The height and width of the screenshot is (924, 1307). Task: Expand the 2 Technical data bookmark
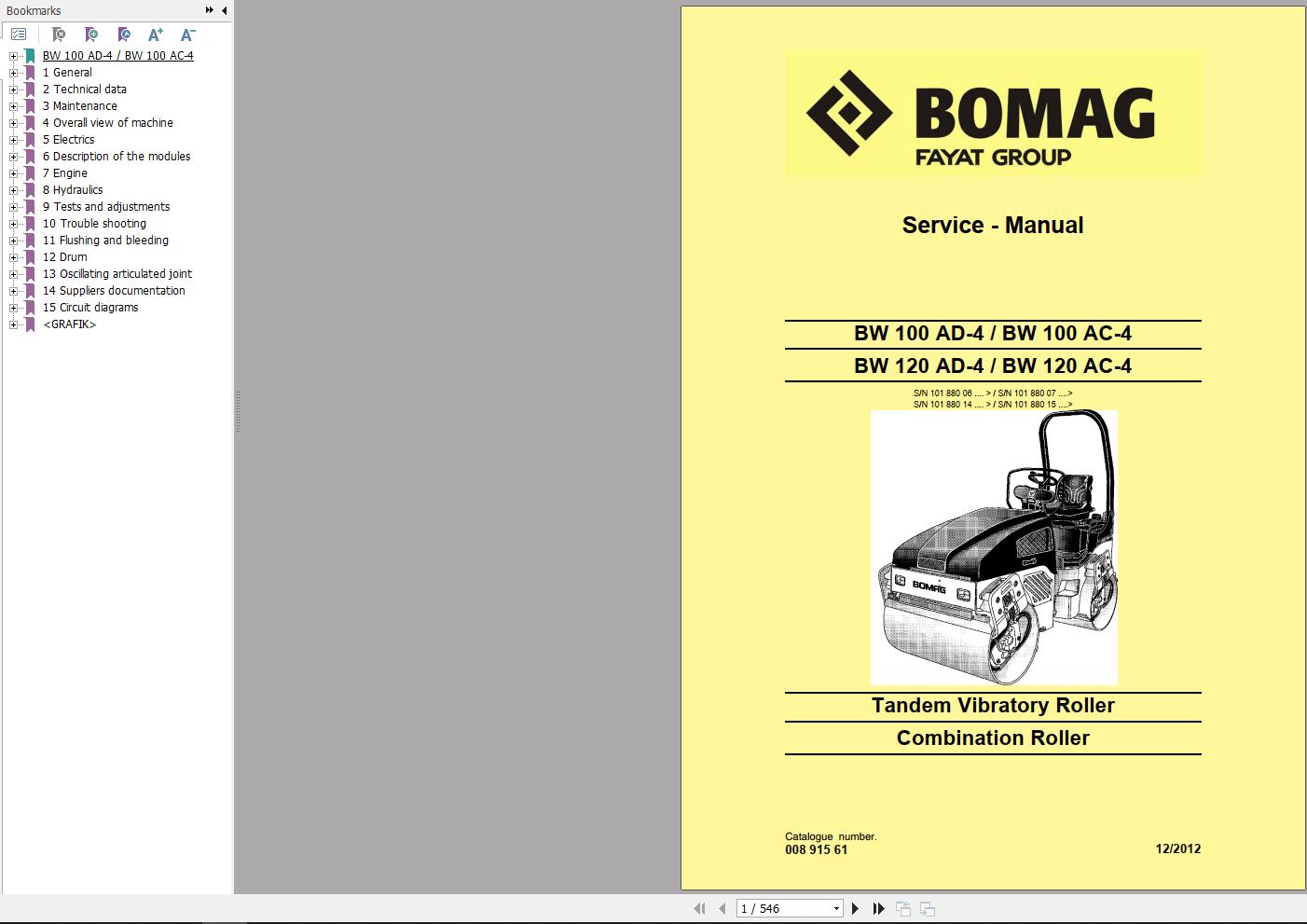coord(13,90)
